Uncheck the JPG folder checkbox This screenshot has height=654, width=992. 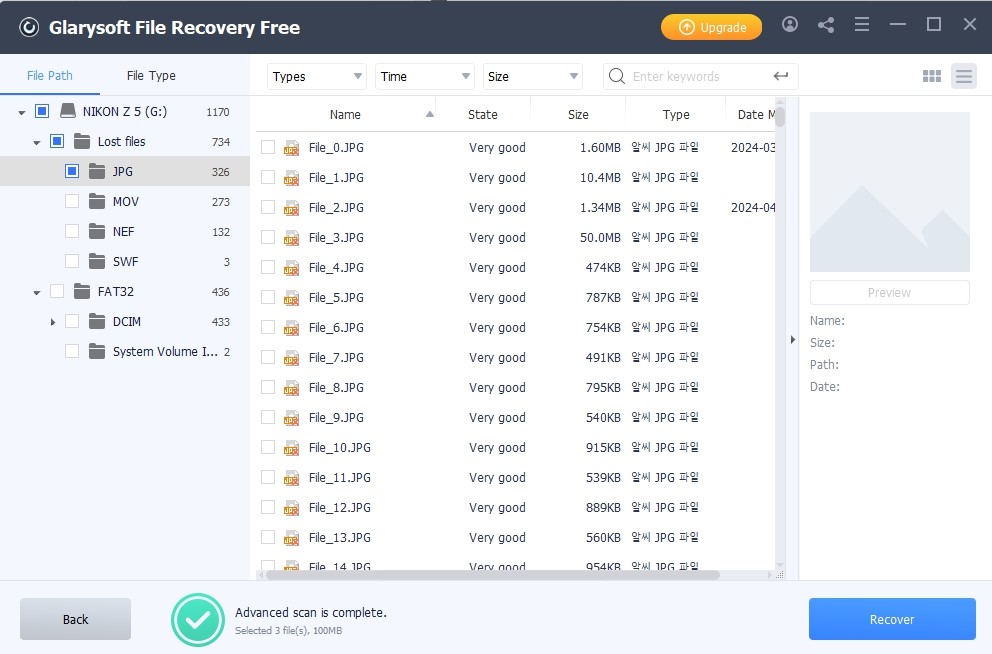pos(72,171)
